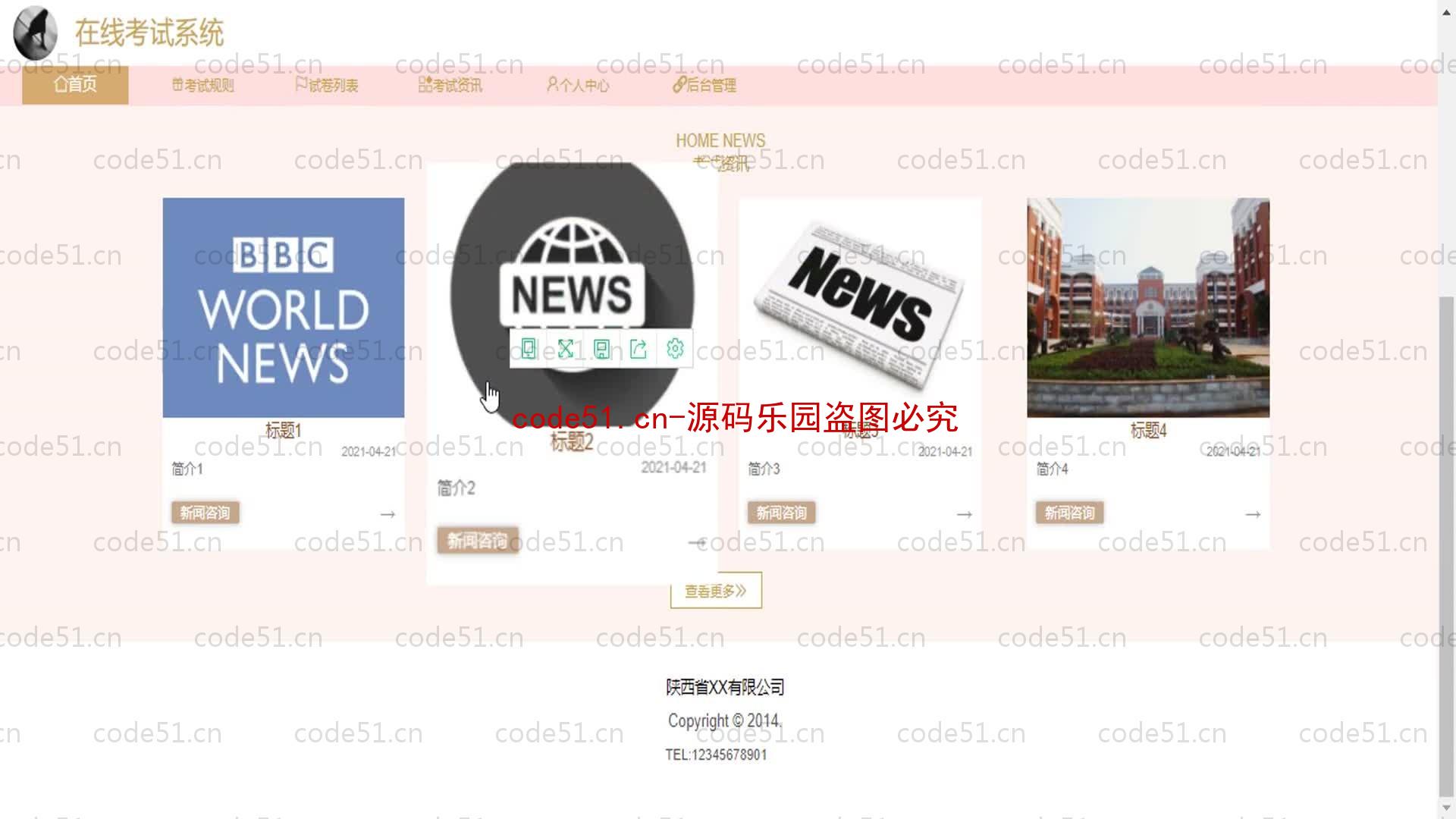The image size is (1456, 819).
Task: Click the 简介4 description text
Action: pos(1052,469)
